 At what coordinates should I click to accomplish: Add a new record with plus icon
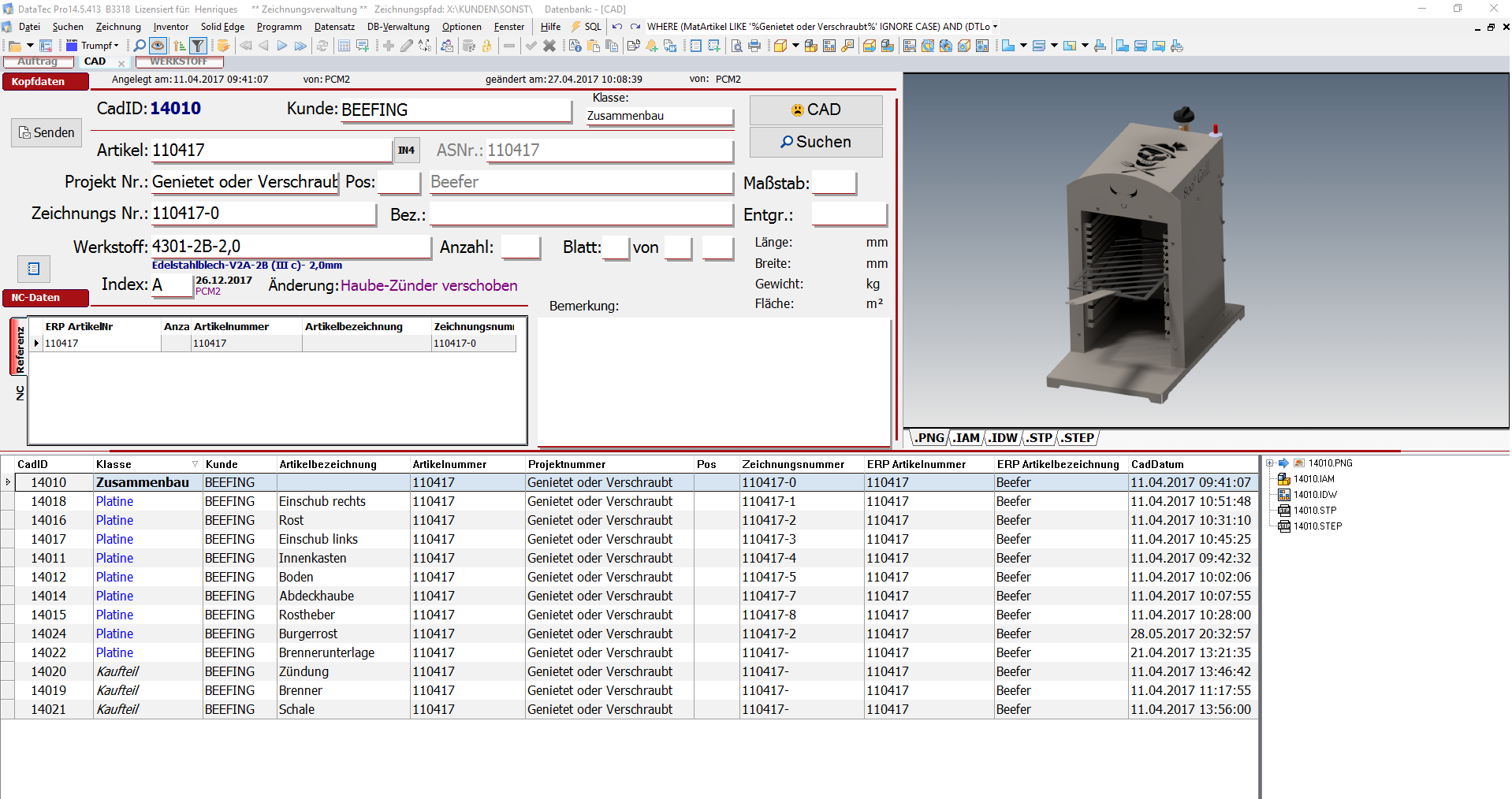(389, 46)
